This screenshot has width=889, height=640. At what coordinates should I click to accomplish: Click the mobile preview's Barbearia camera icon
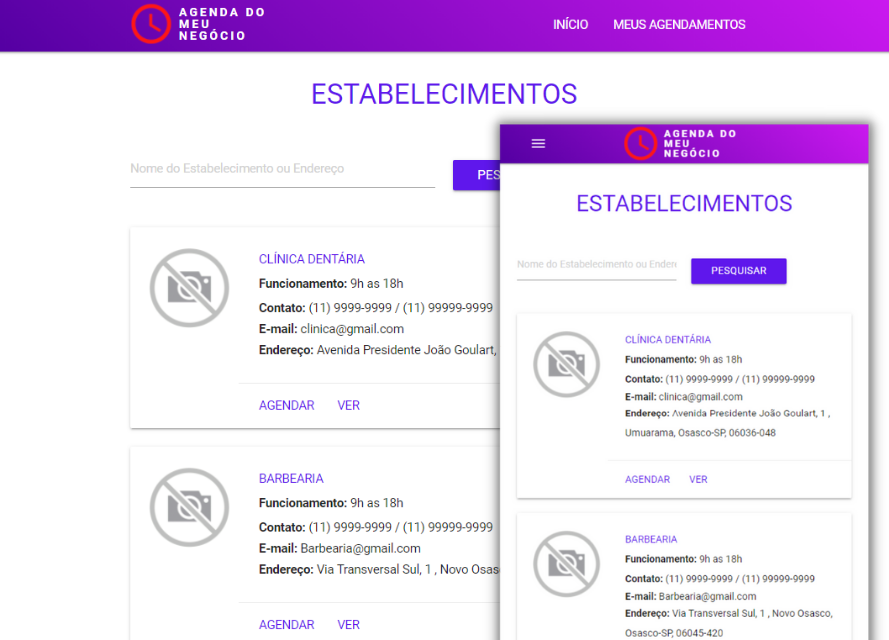[567, 564]
